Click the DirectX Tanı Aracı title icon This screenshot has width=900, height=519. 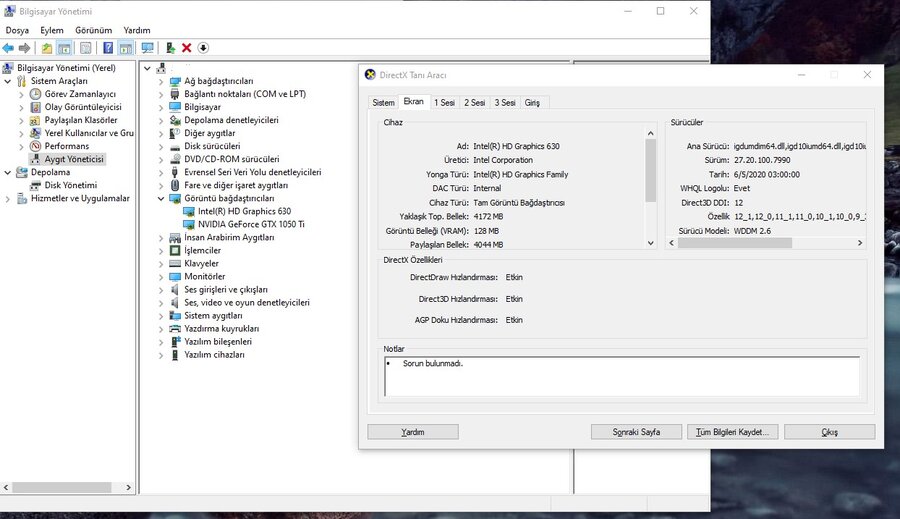370,75
